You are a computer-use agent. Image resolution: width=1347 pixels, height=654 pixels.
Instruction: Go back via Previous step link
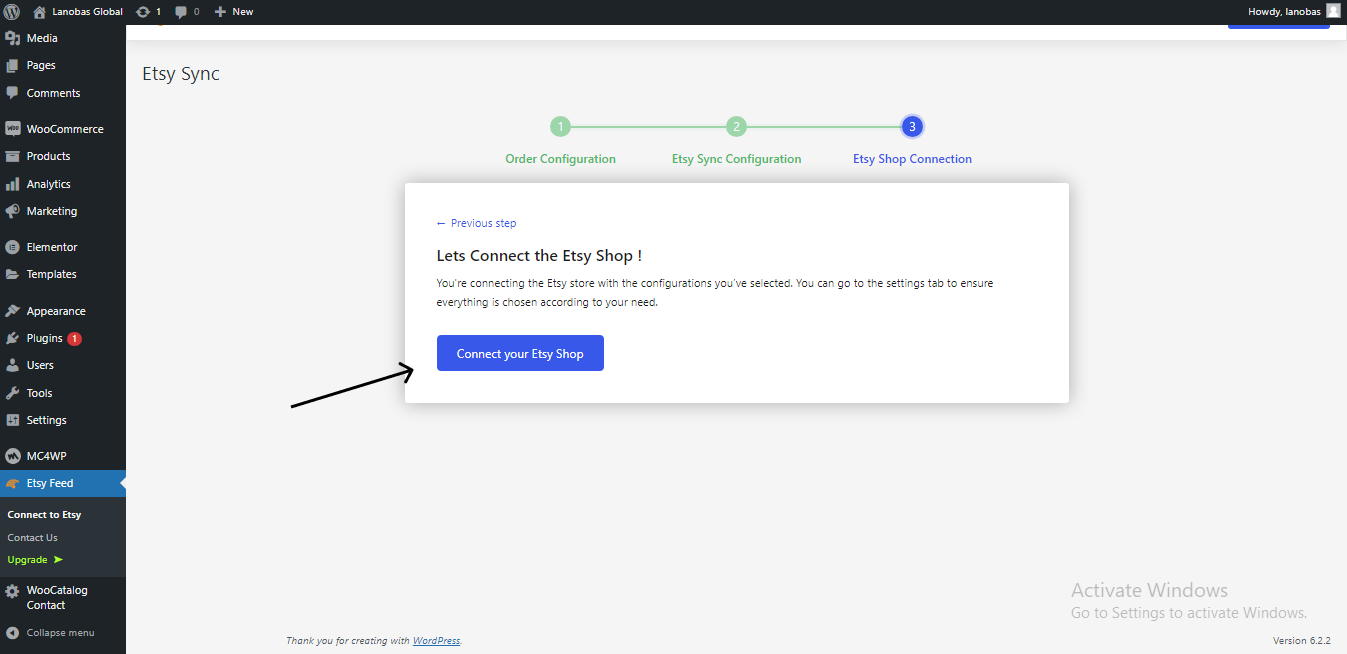click(x=477, y=223)
